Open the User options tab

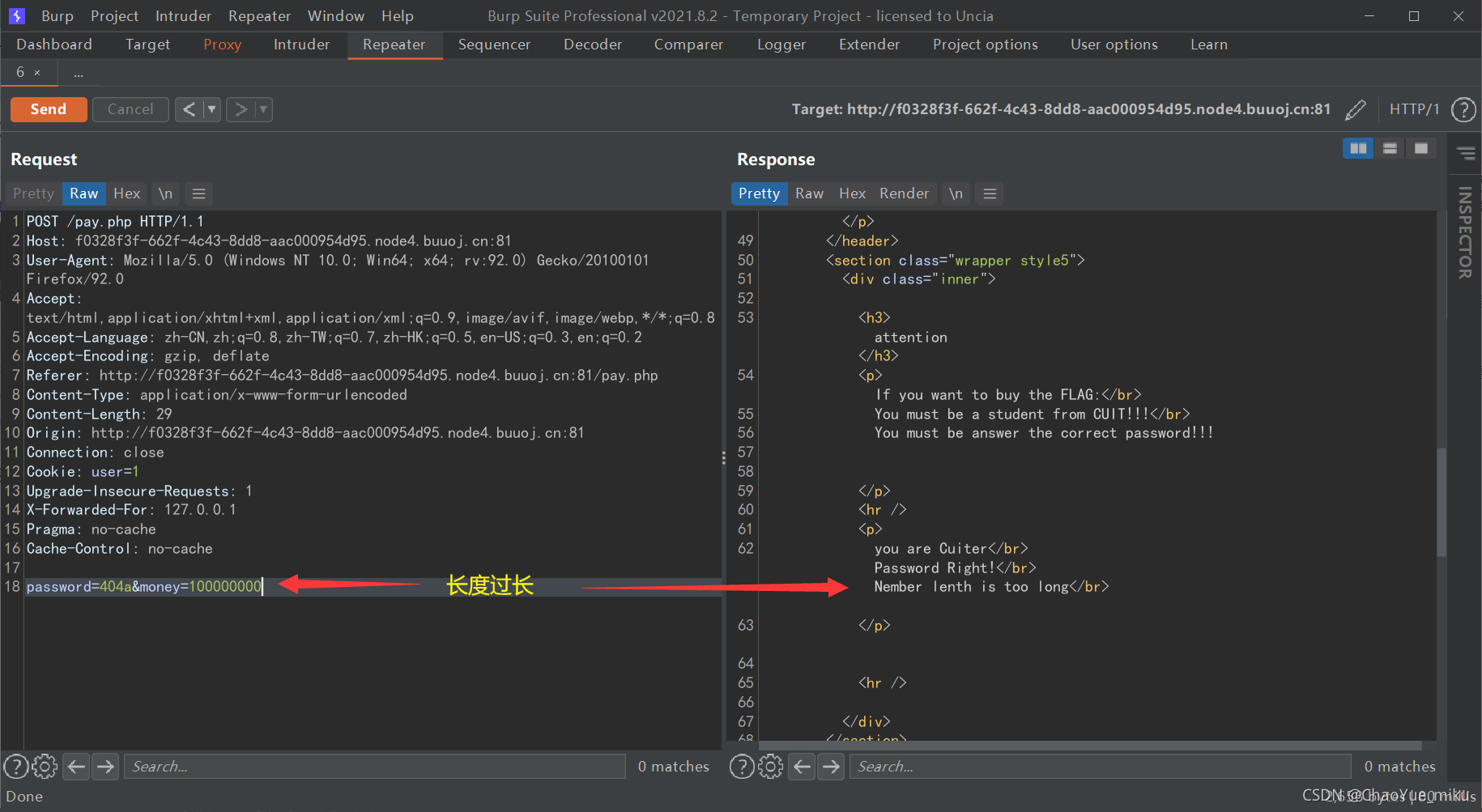(1114, 45)
